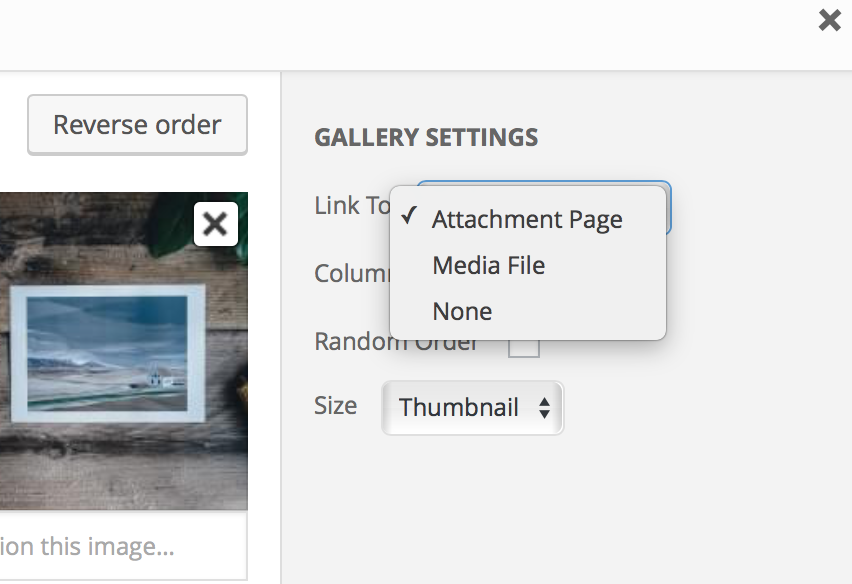Click the framed painting inside the thumbnail

[x=105, y=355]
